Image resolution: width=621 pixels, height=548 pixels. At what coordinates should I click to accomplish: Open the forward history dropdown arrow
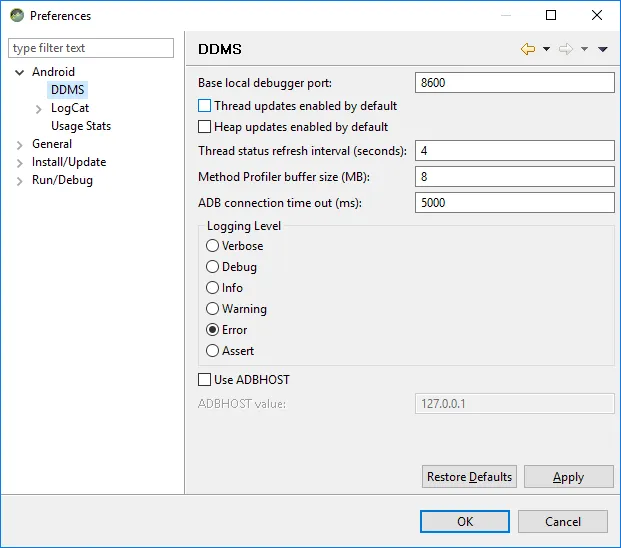pyautogui.click(x=584, y=49)
